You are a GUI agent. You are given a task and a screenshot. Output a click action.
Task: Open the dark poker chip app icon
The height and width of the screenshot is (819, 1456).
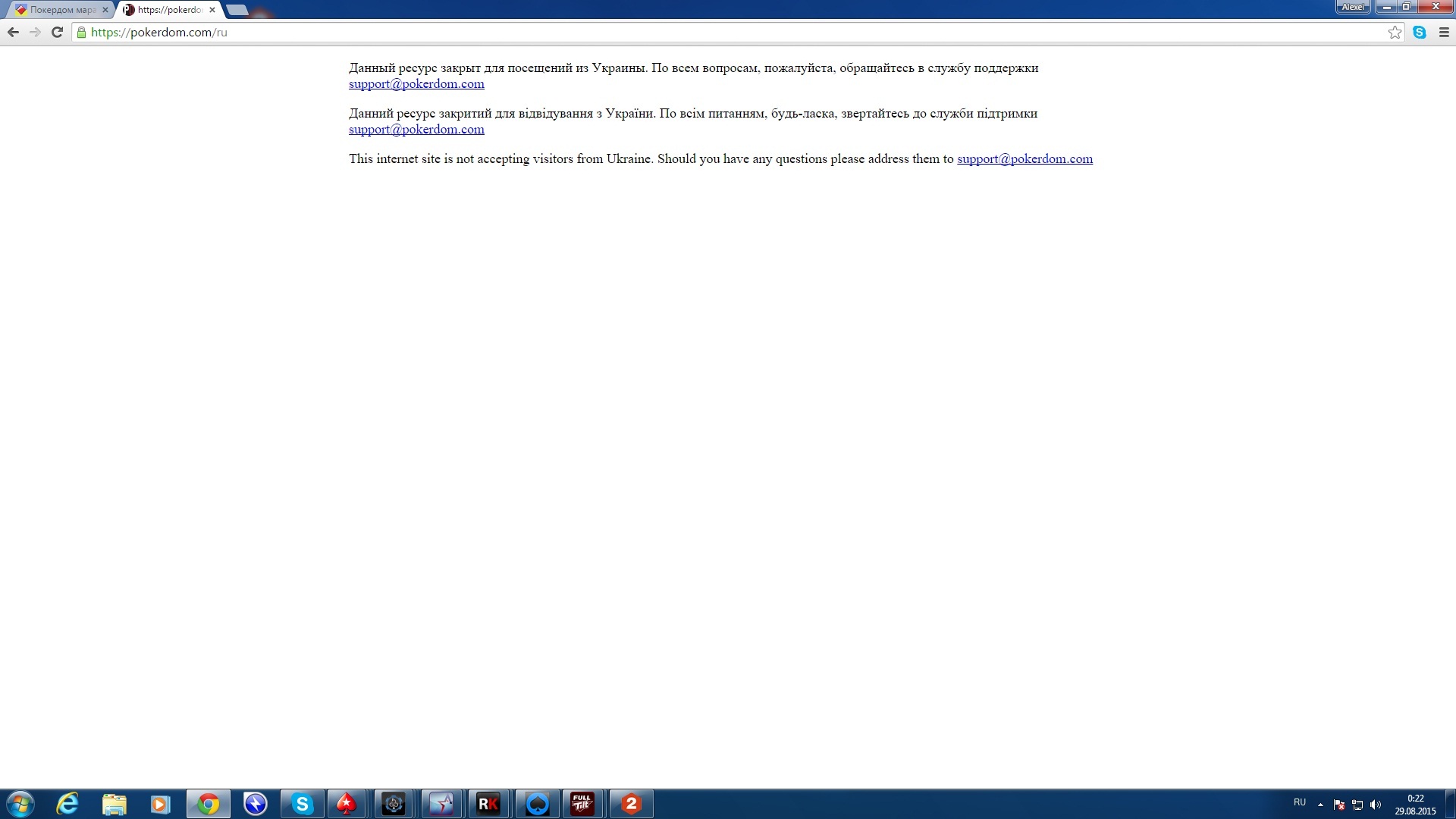394,804
